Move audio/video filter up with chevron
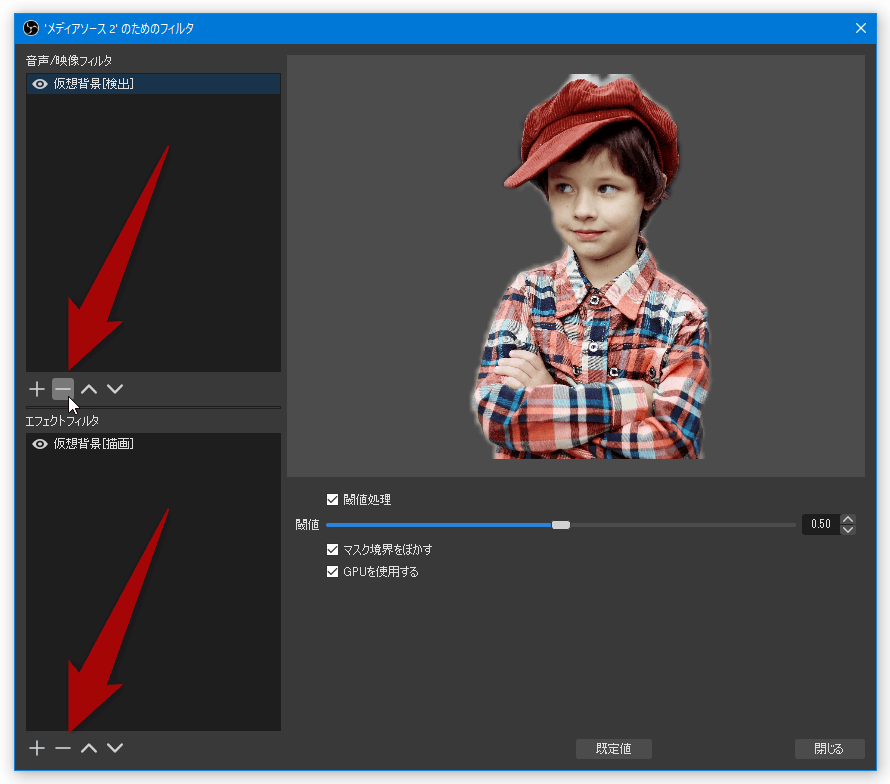 pyautogui.click(x=89, y=389)
